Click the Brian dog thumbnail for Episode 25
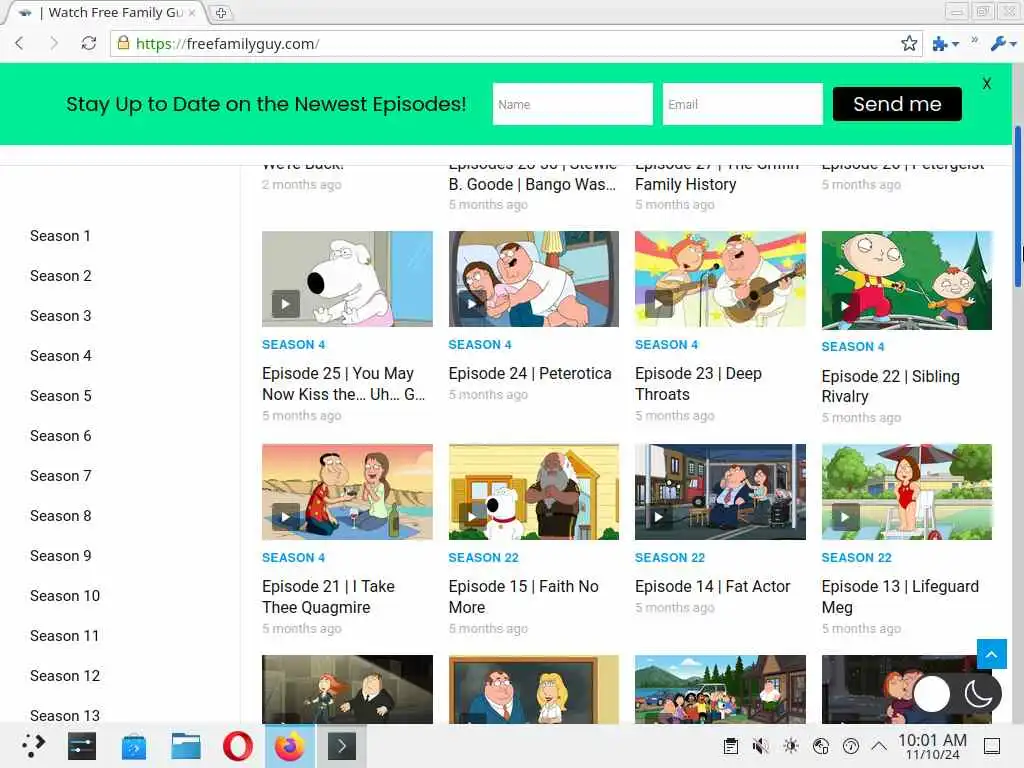Image resolution: width=1024 pixels, height=768 pixels. 347,279
